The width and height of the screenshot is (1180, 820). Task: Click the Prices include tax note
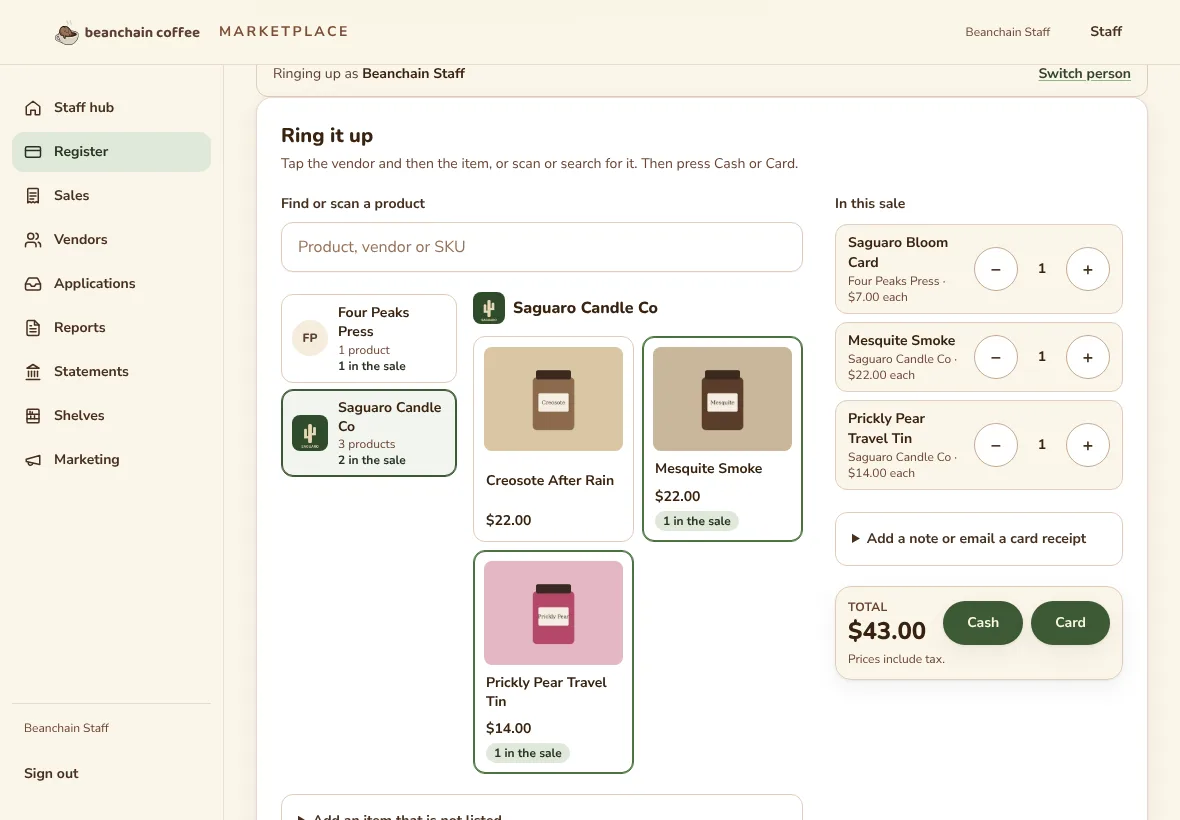point(896,659)
